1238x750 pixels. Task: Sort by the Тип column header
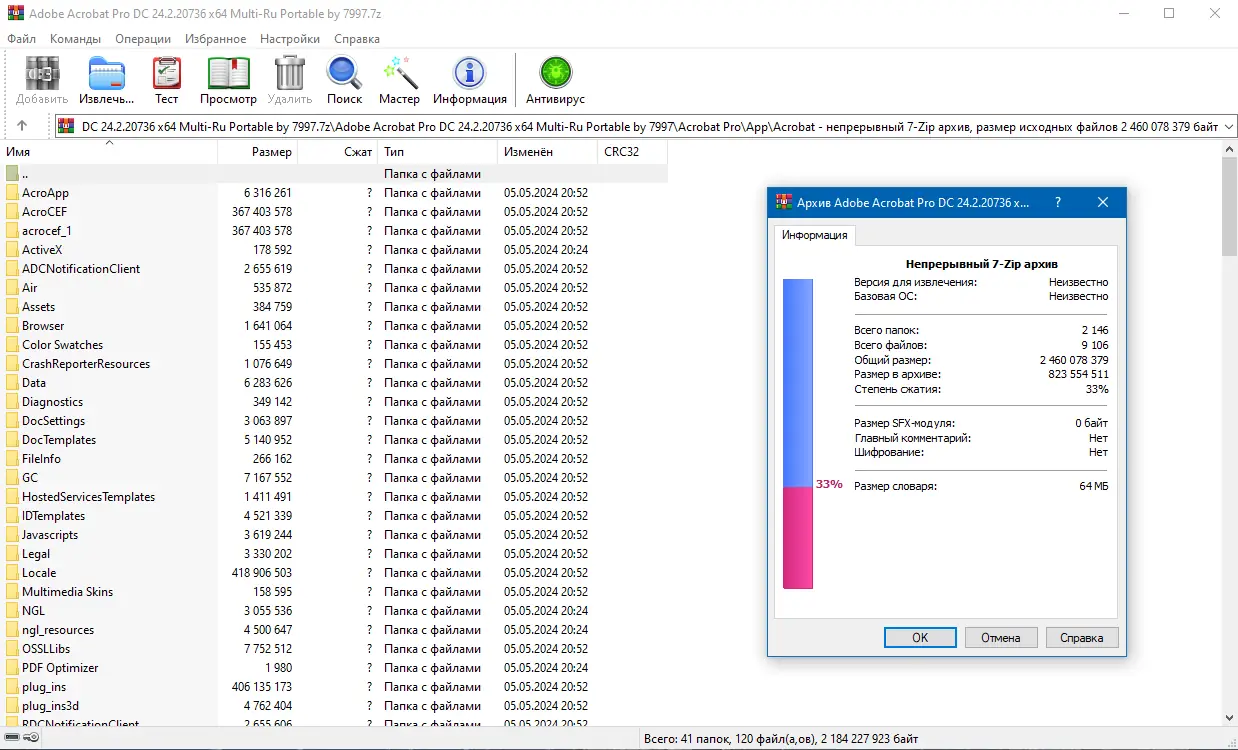click(x=437, y=152)
